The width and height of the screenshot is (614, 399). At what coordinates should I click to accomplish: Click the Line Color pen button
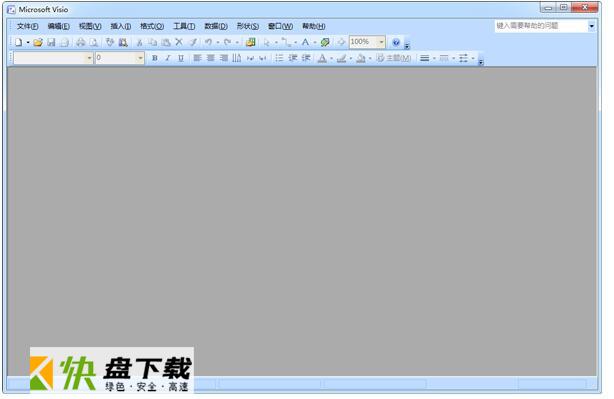click(341, 58)
